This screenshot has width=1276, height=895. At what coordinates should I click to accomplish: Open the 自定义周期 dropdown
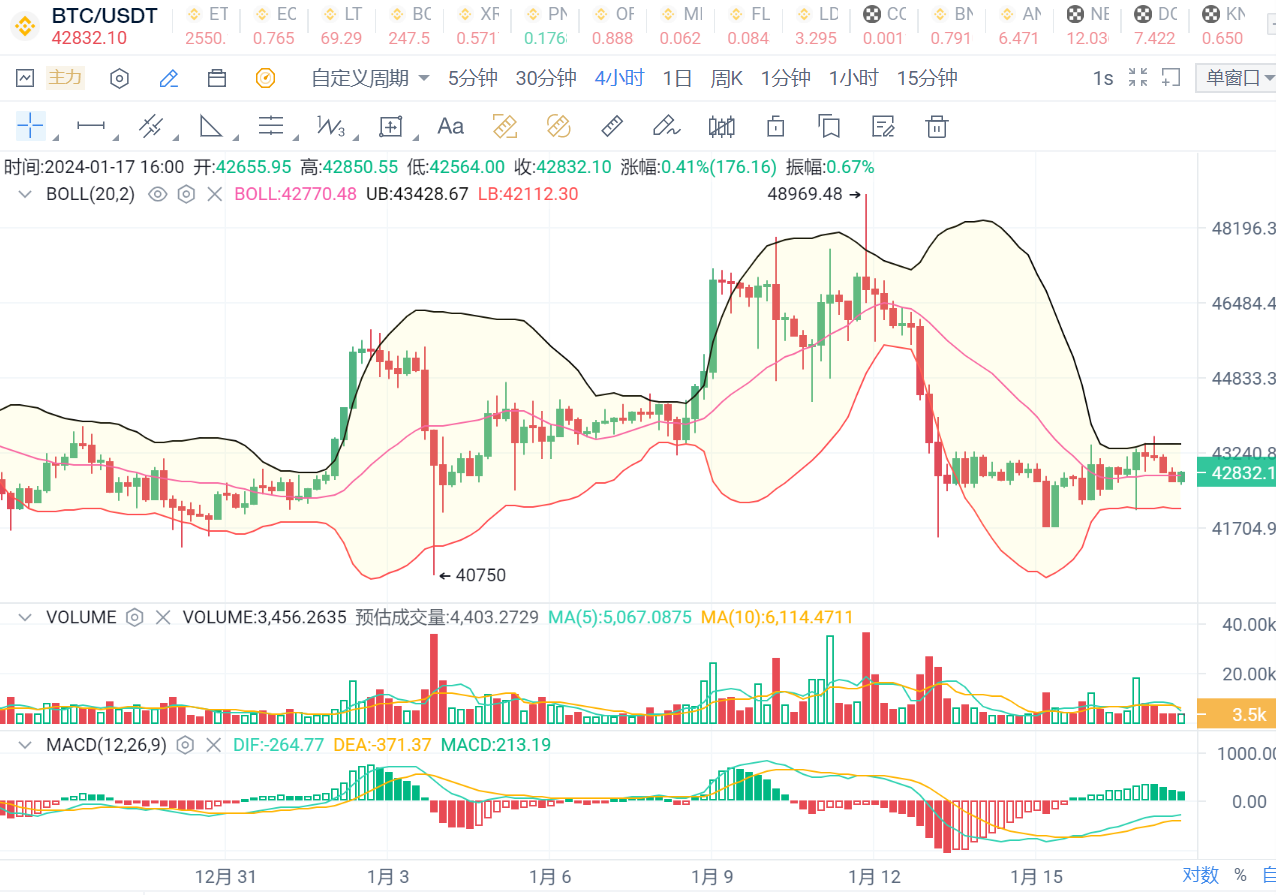(x=371, y=78)
